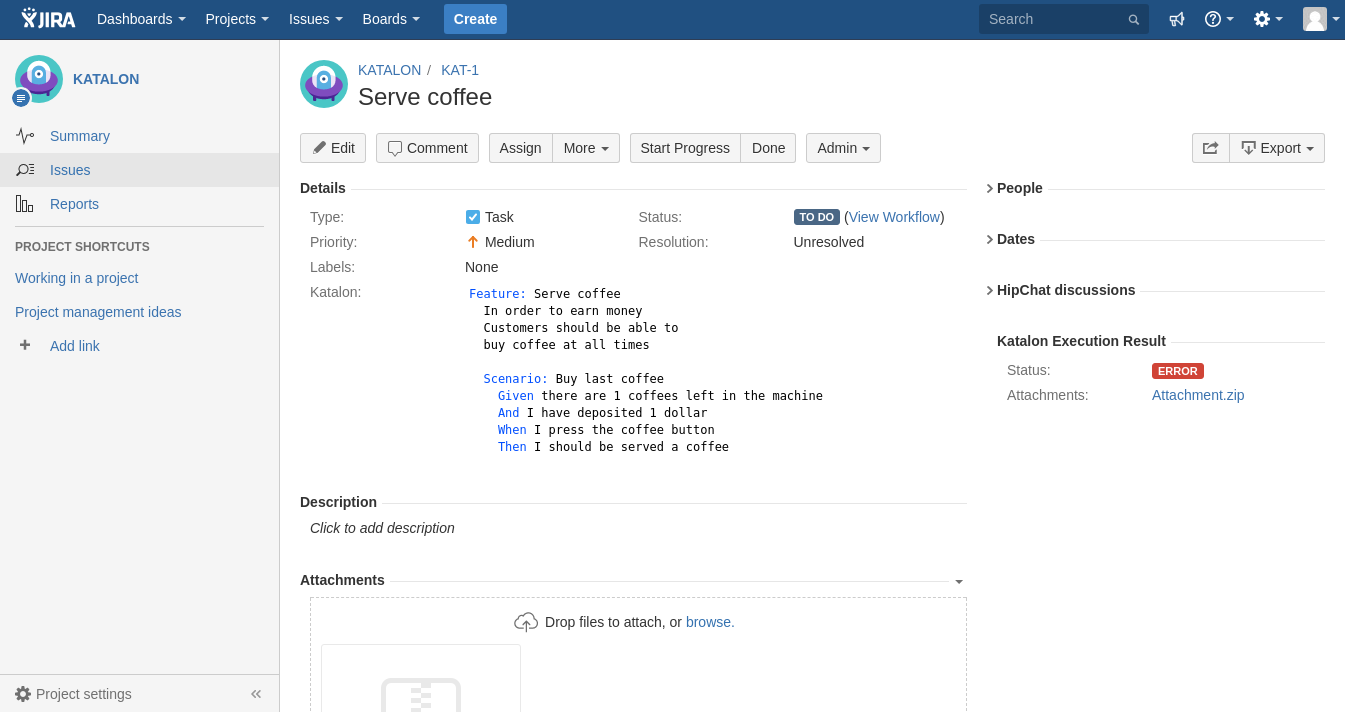The width and height of the screenshot is (1345, 712).
Task: Open the user profile avatar menu
Action: [x=1321, y=19]
